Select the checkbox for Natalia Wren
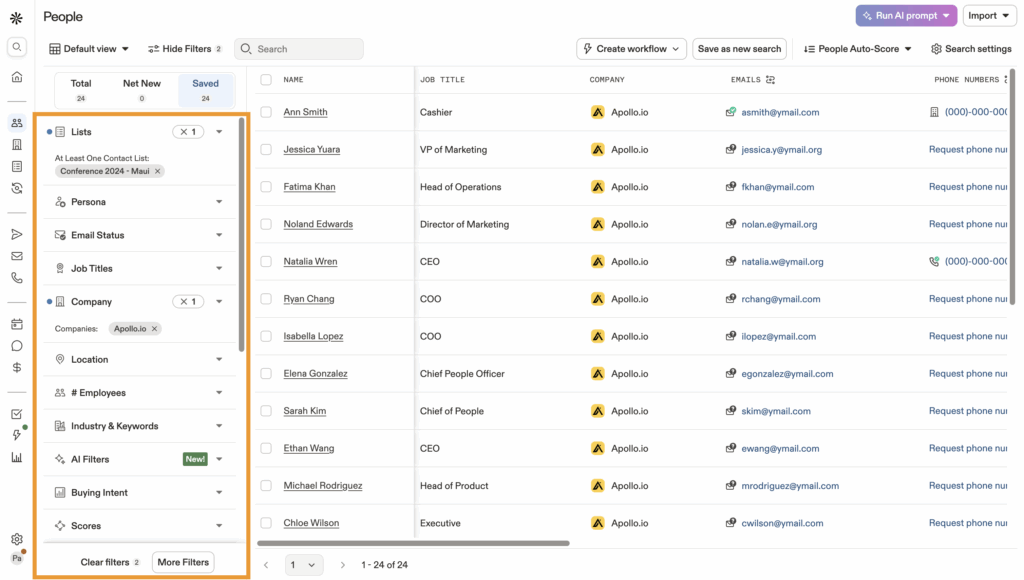Image resolution: width=1024 pixels, height=580 pixels. pyautogui.click(x=266, y=262)
